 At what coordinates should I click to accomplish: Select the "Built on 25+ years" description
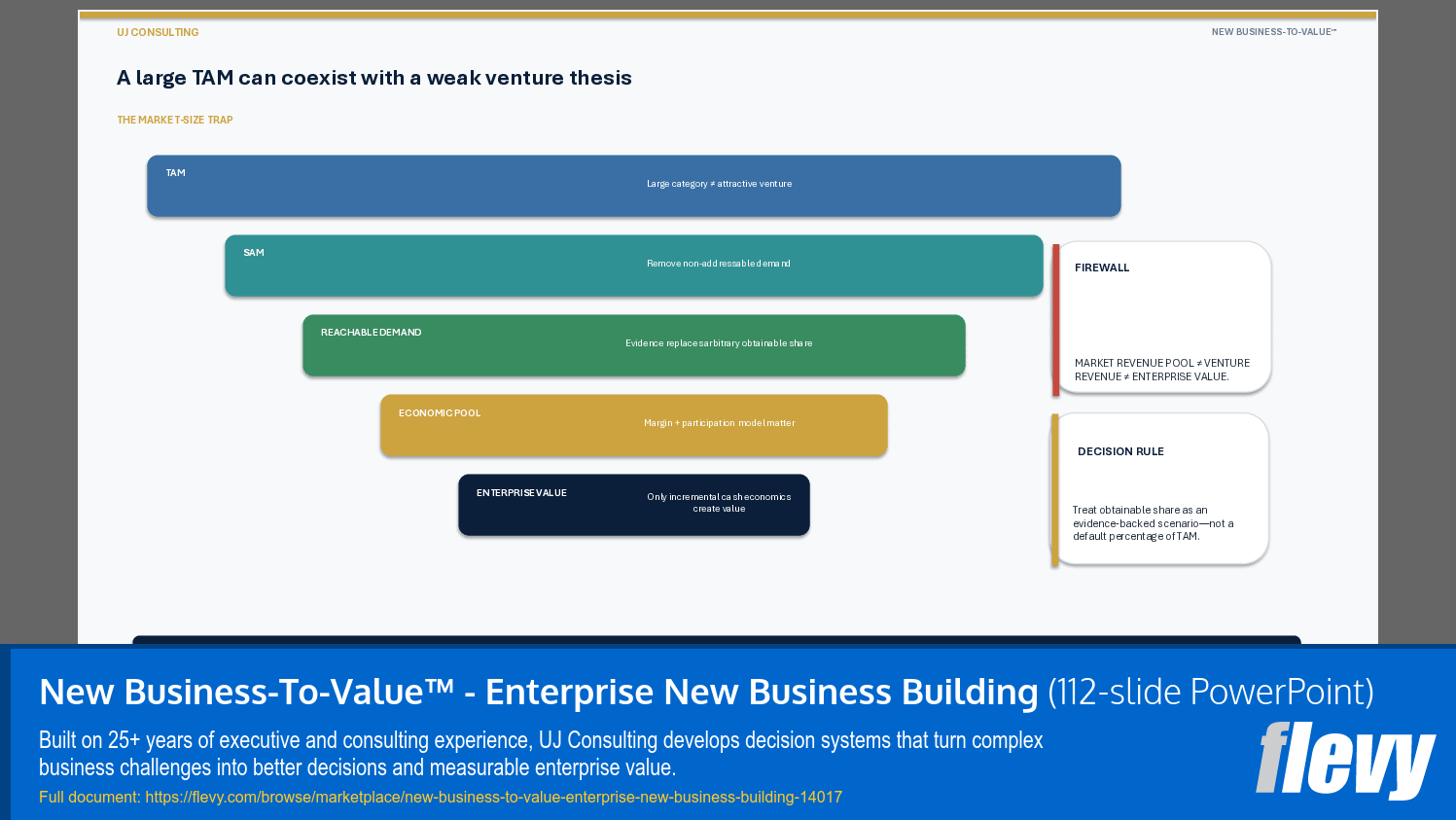[x=541, y=754]
